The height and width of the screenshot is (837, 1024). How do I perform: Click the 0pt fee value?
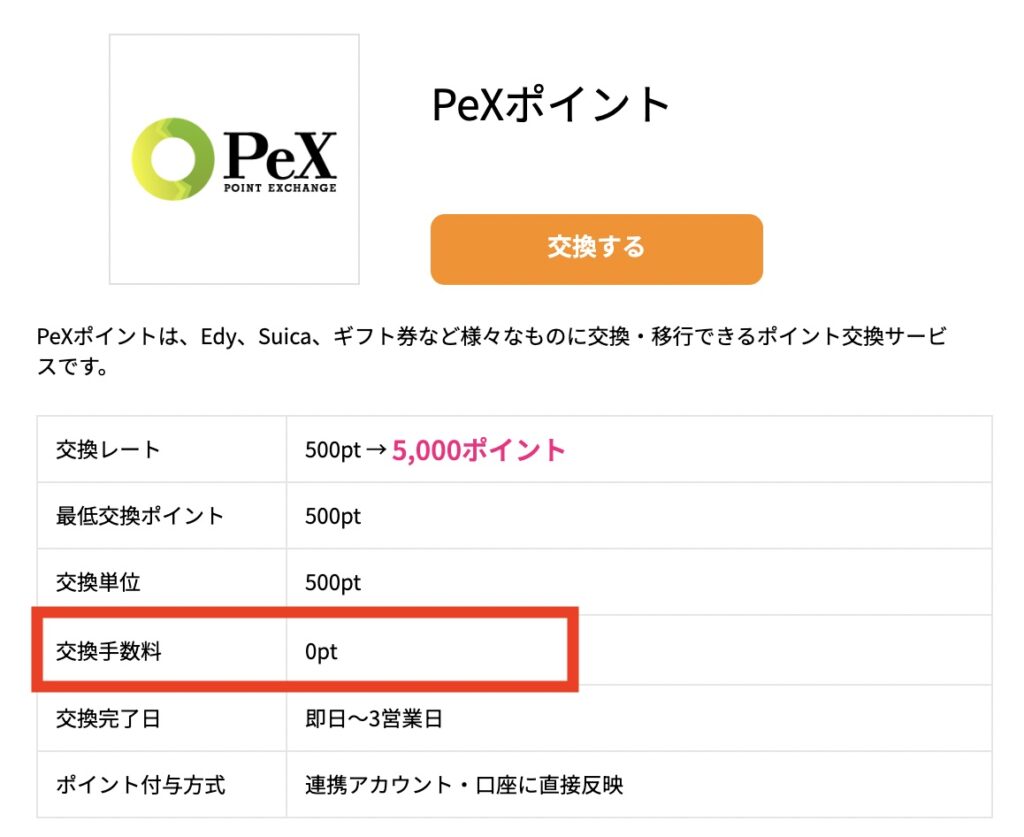click(321, 652)
